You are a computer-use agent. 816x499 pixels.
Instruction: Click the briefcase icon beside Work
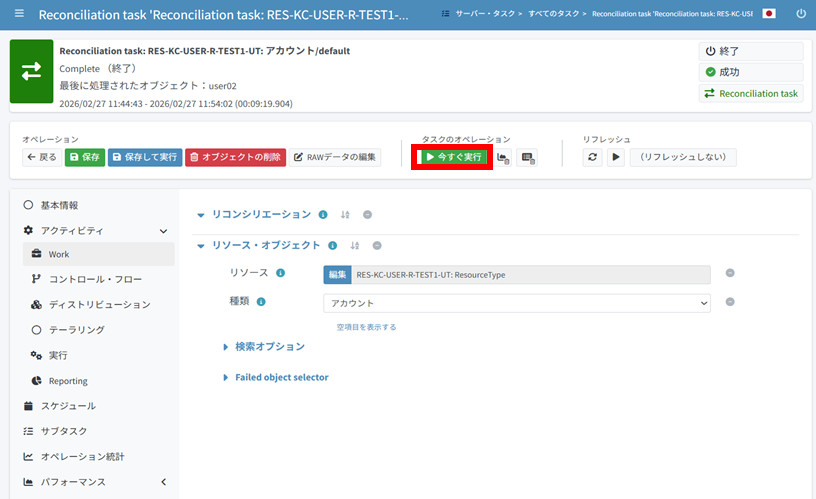(x=36, y=254)
